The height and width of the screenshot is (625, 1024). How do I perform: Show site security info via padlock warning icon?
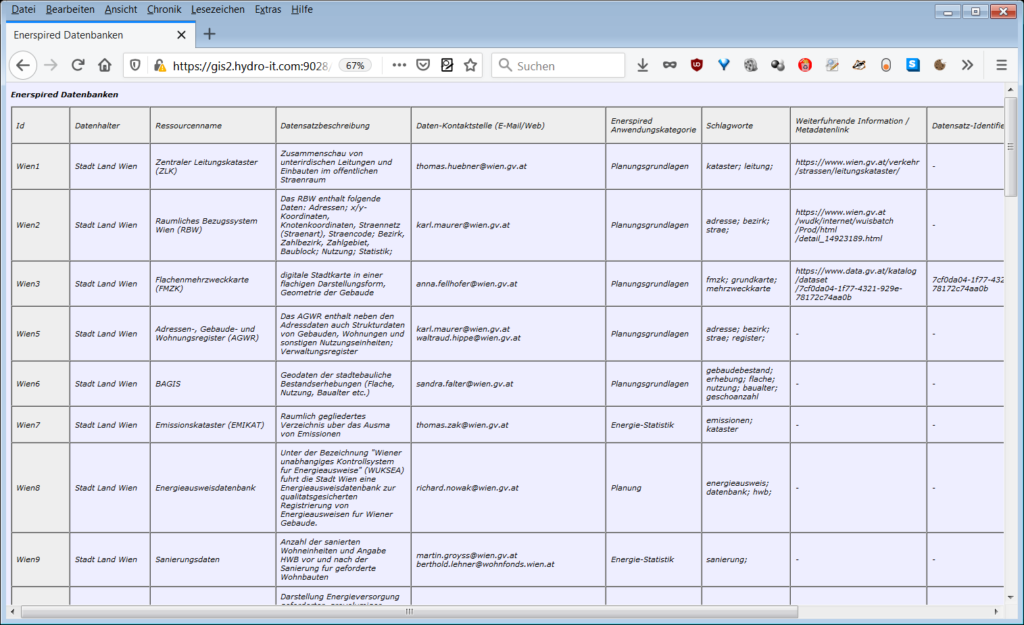point(159,65)
